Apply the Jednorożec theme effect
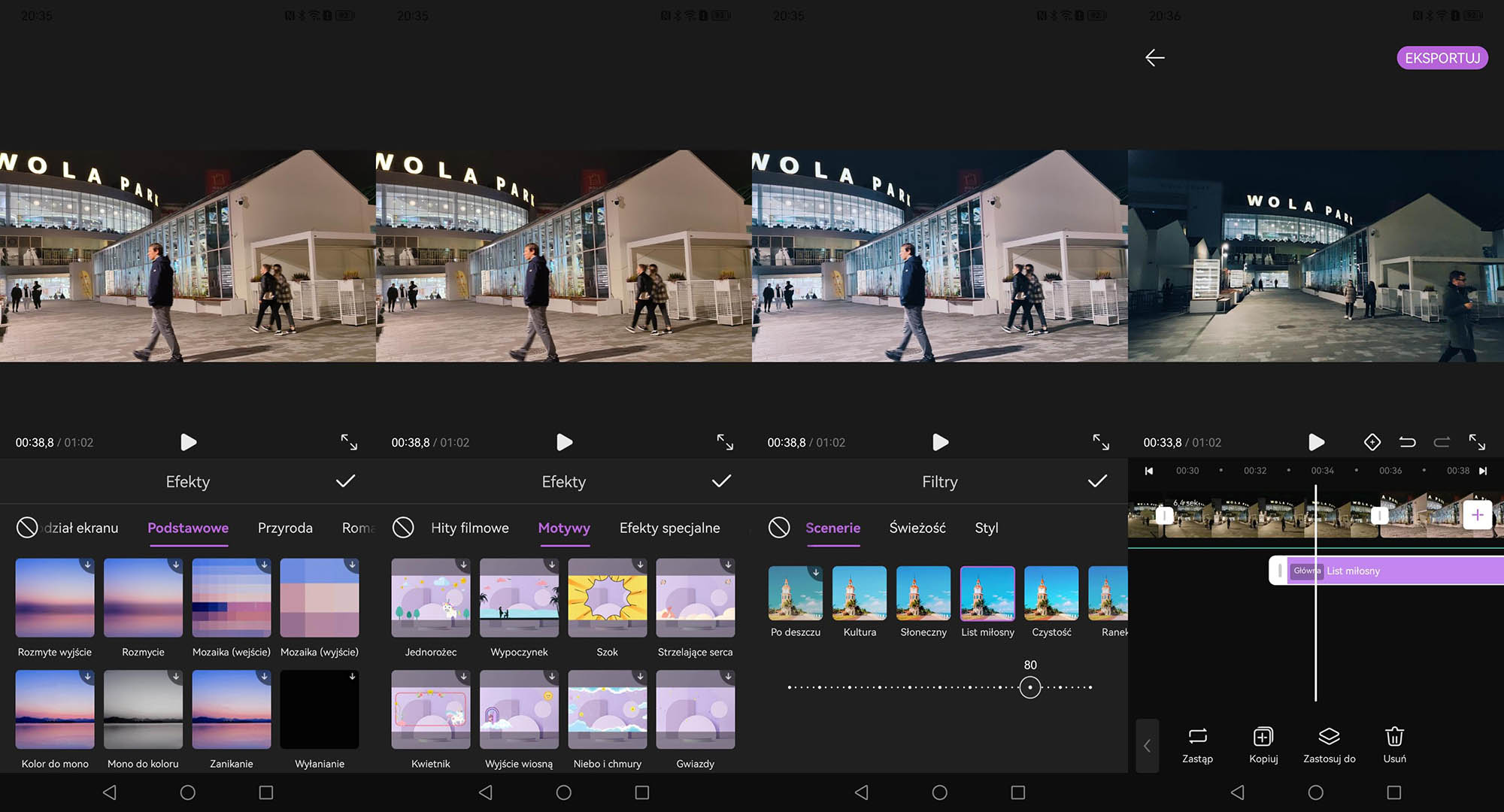Image resolution: width=1504 pixels, height=812 pixels. [431, 598]
